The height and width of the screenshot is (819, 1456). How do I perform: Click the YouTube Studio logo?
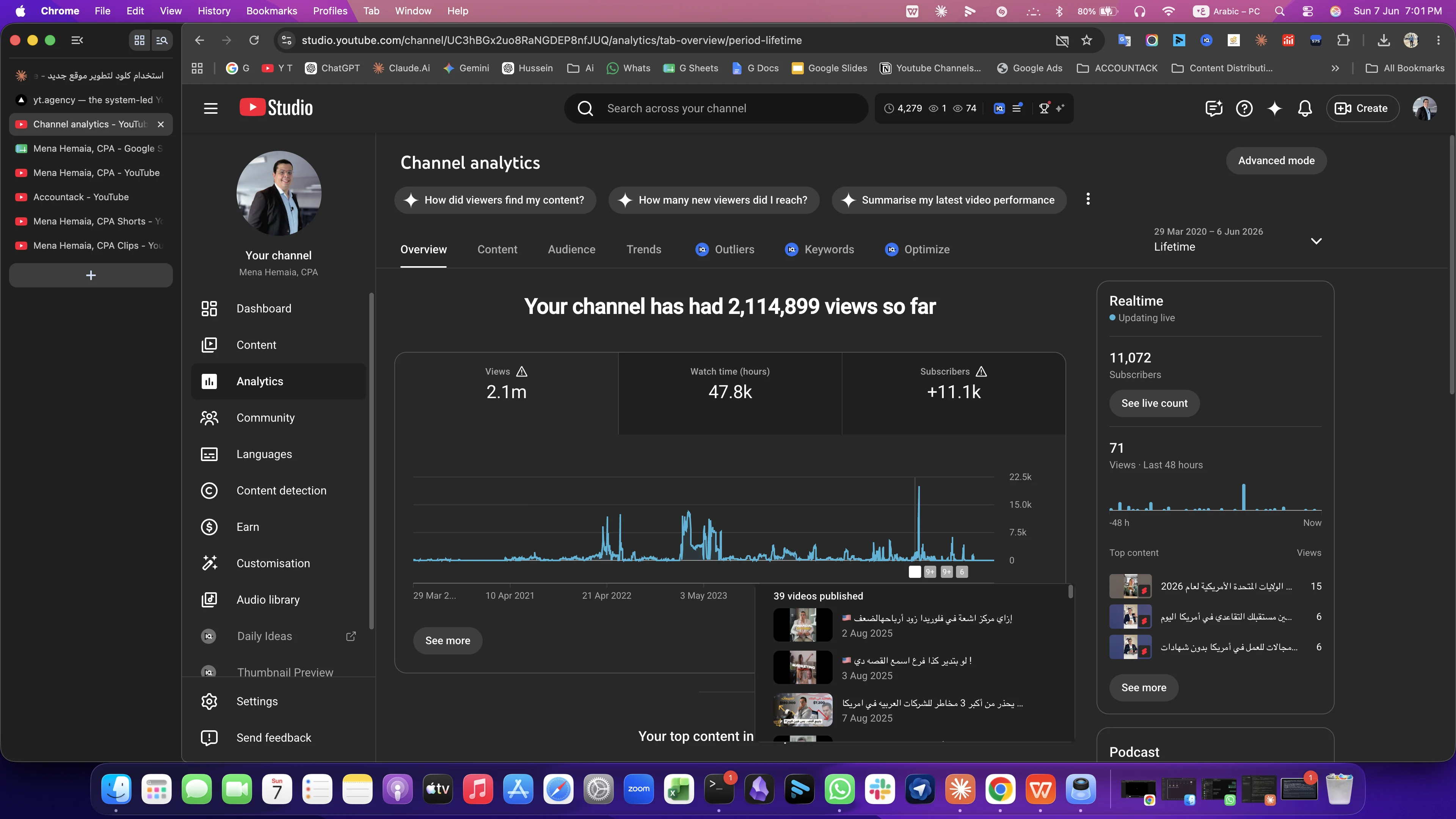pos(276,107)
